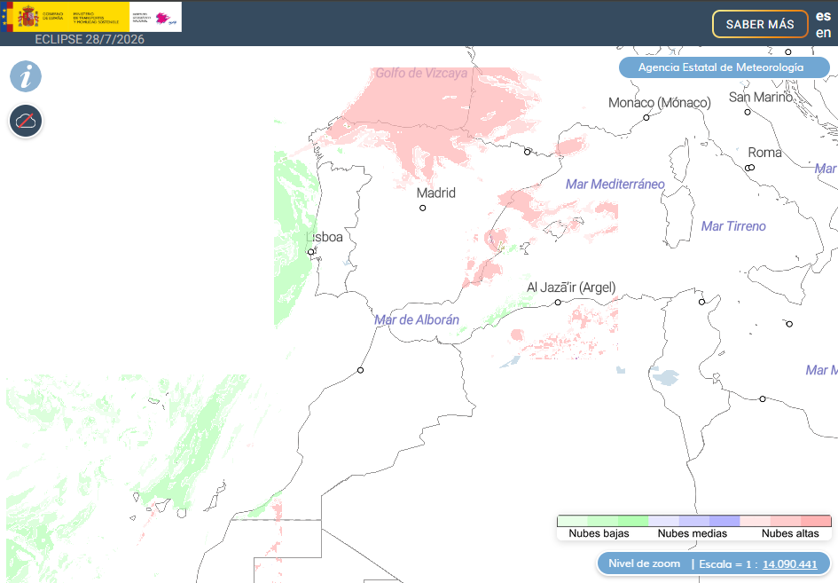Click the Mar Mediterráneo label
Screen dimensions: 838x583
pyautogui.click(x=615, y=184)
